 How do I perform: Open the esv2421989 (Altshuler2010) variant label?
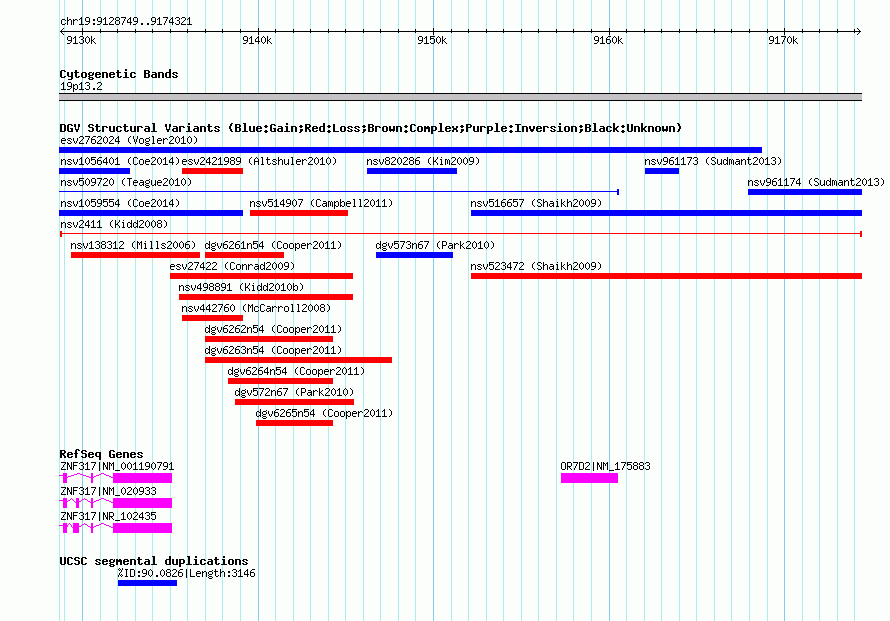[259, 161]
